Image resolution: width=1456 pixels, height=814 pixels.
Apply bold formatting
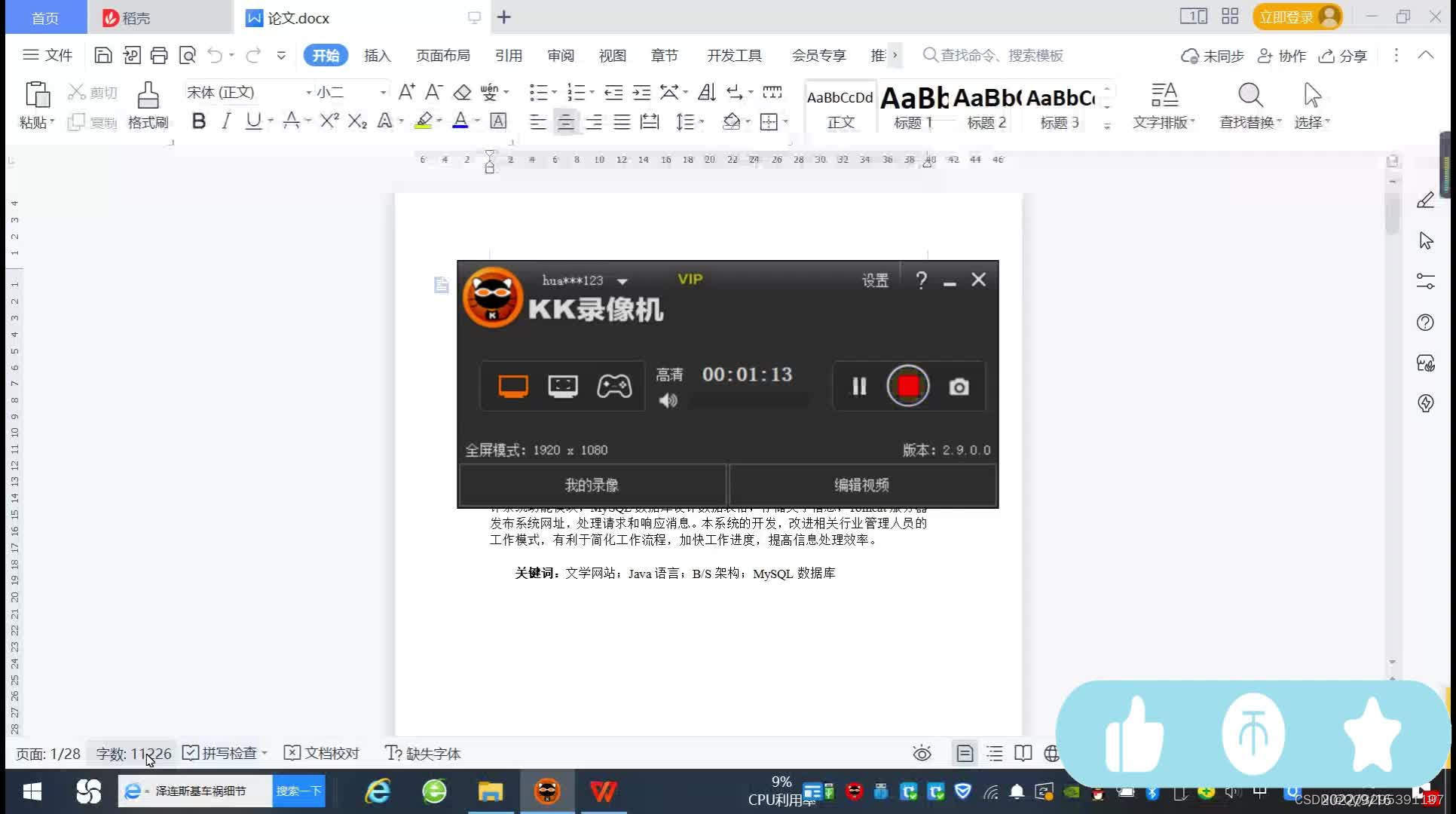(x=198, y=121)
